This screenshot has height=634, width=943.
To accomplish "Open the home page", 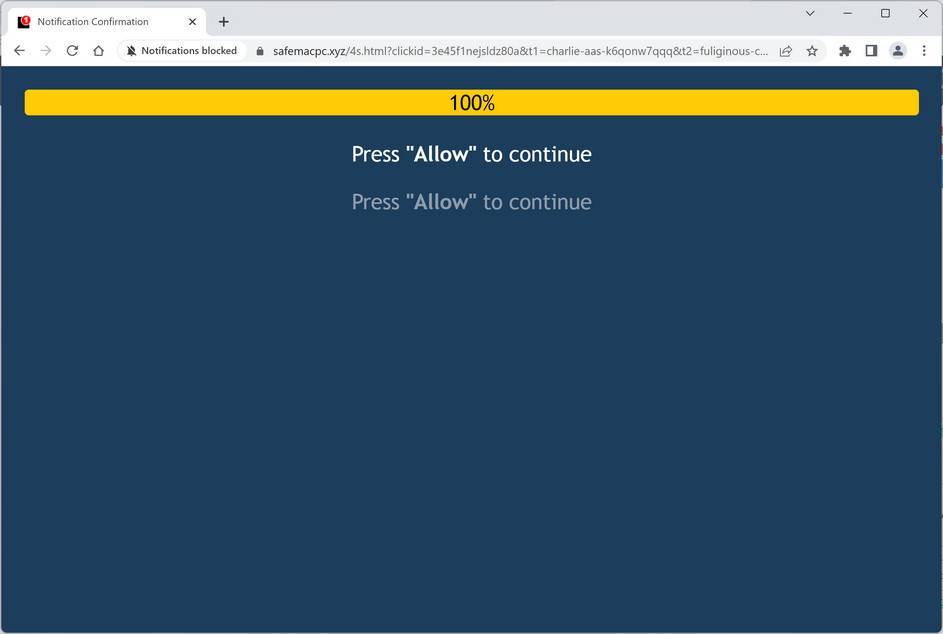I will click(x=99, y=51).
